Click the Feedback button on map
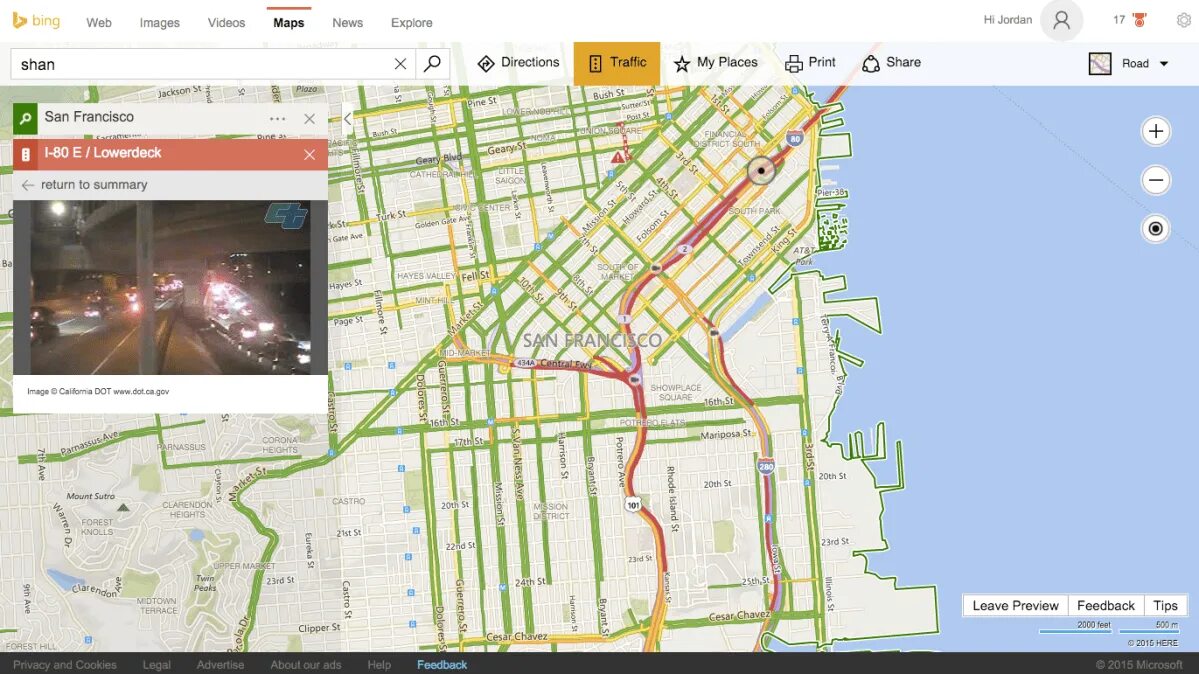The height and width of the screenshot is (674, 1199). click(1106, 606)
